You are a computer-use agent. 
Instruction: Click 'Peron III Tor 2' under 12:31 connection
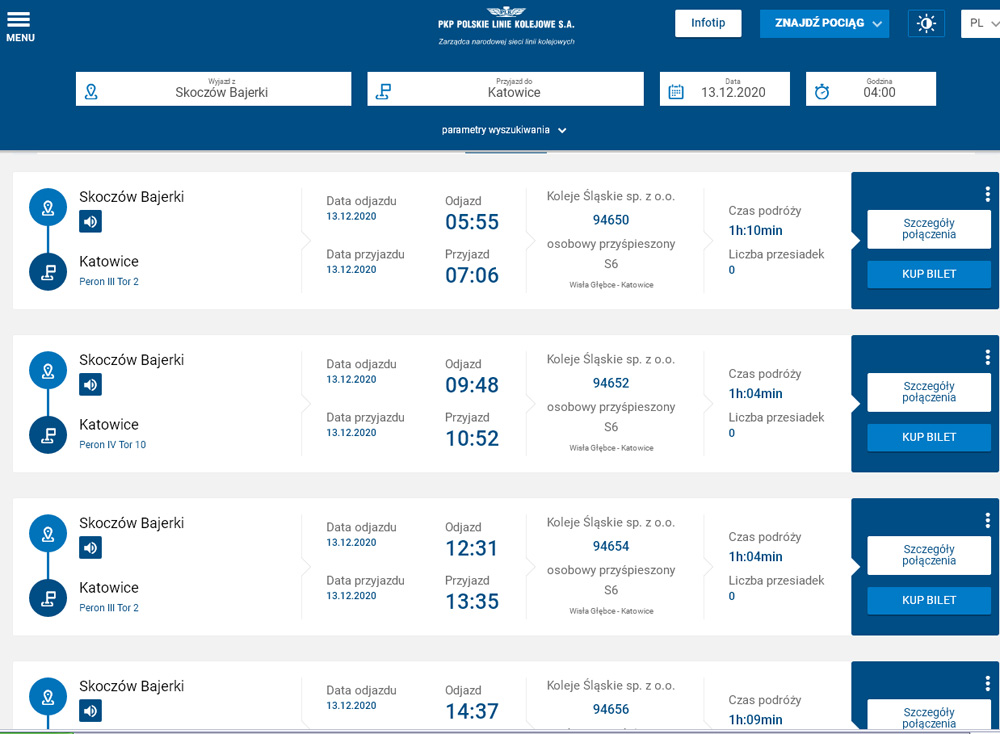[x=108, y=608]
